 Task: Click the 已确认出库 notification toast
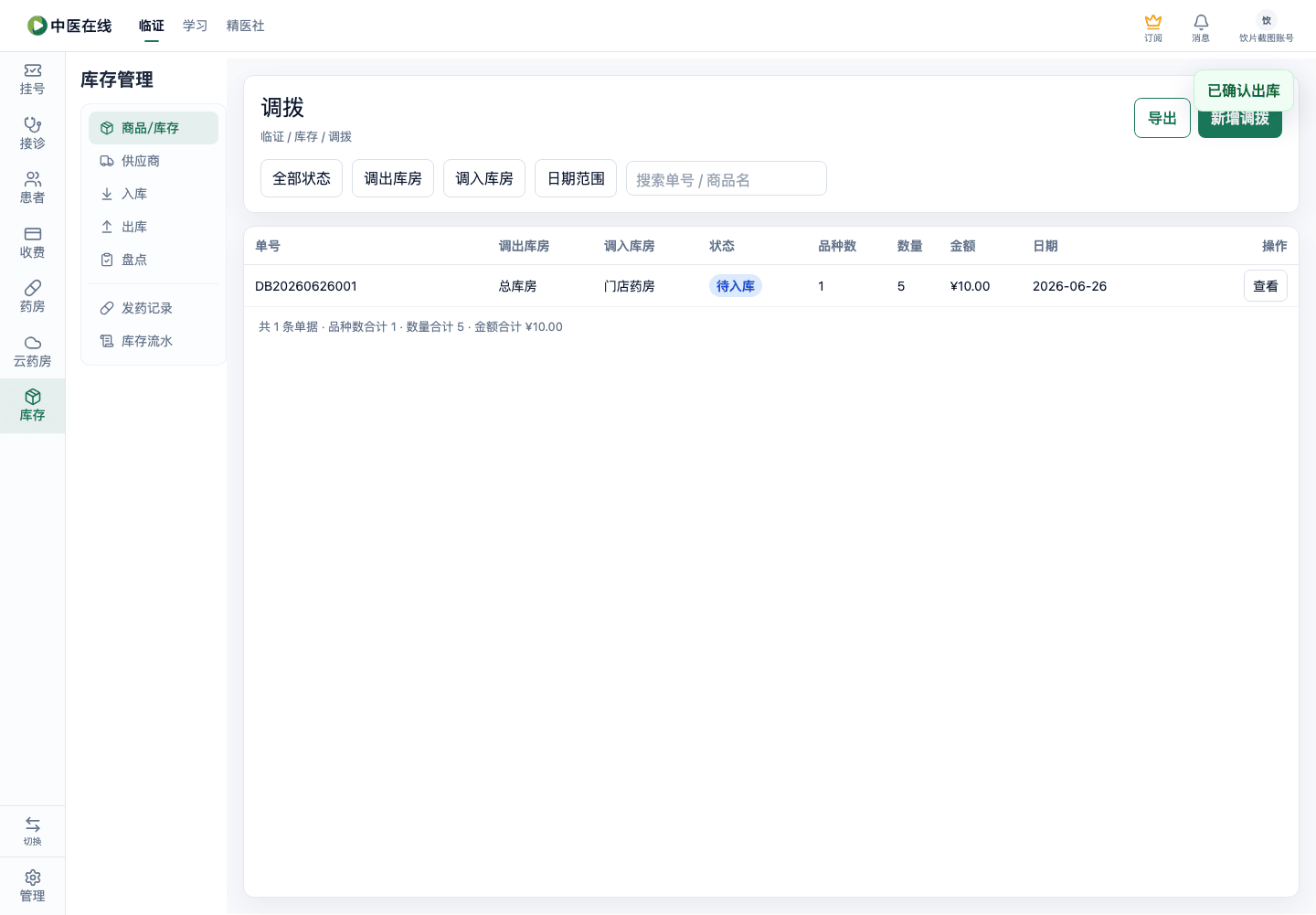tap(1244, 90)
